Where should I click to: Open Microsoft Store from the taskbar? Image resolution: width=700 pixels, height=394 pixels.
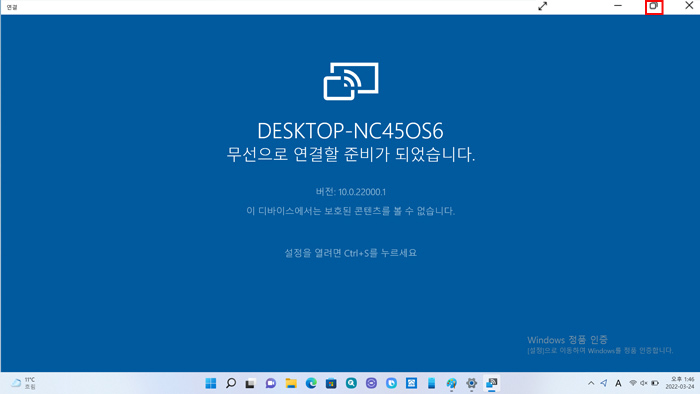pyautogui.click(x=331, y=383)
